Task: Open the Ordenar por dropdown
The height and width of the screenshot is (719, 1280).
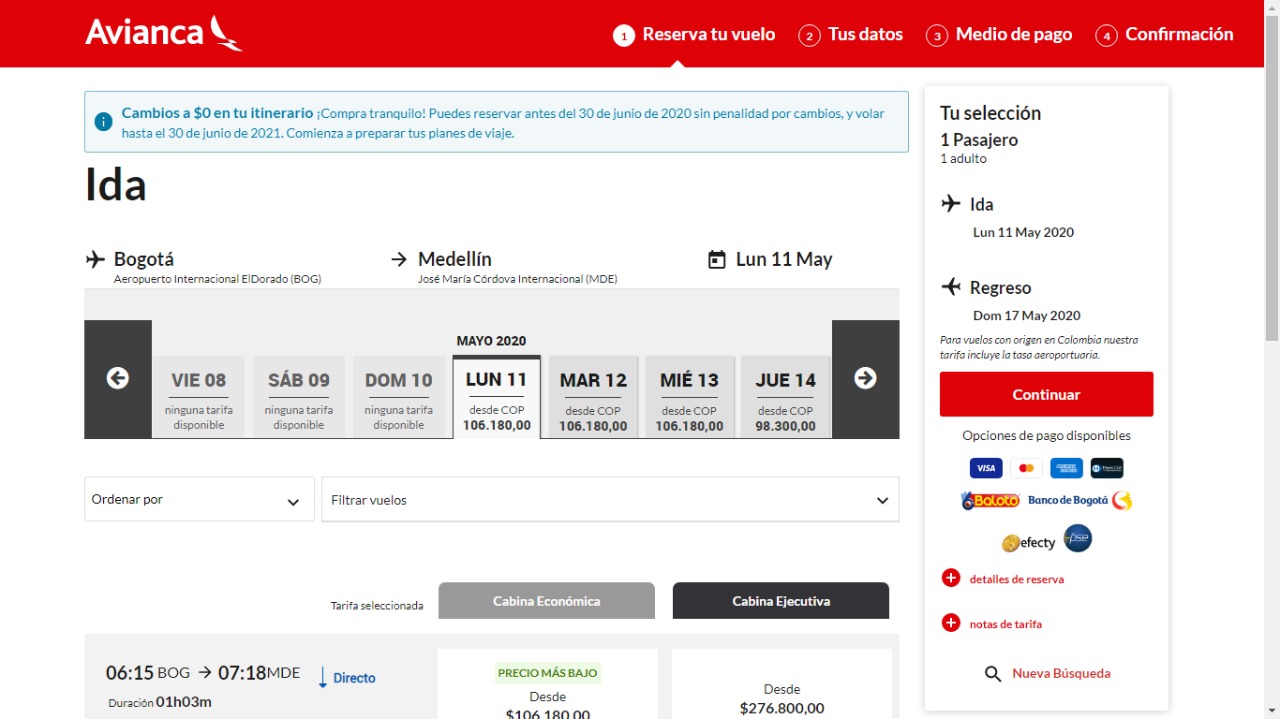Action: click(199, 499)
